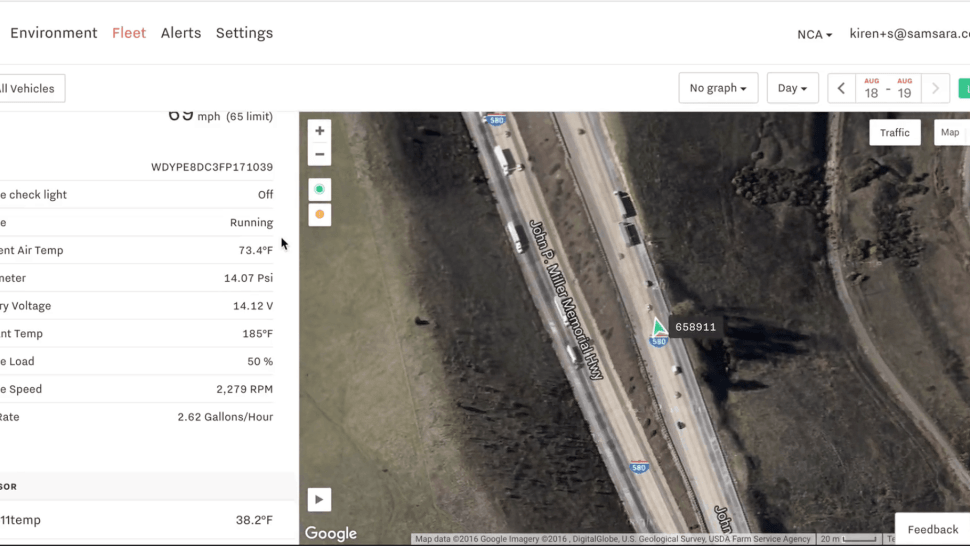Select the VIN WDYPE8DC3FP171039 text
This screenshot has width=970, height=546.
[x=212, y=167]
